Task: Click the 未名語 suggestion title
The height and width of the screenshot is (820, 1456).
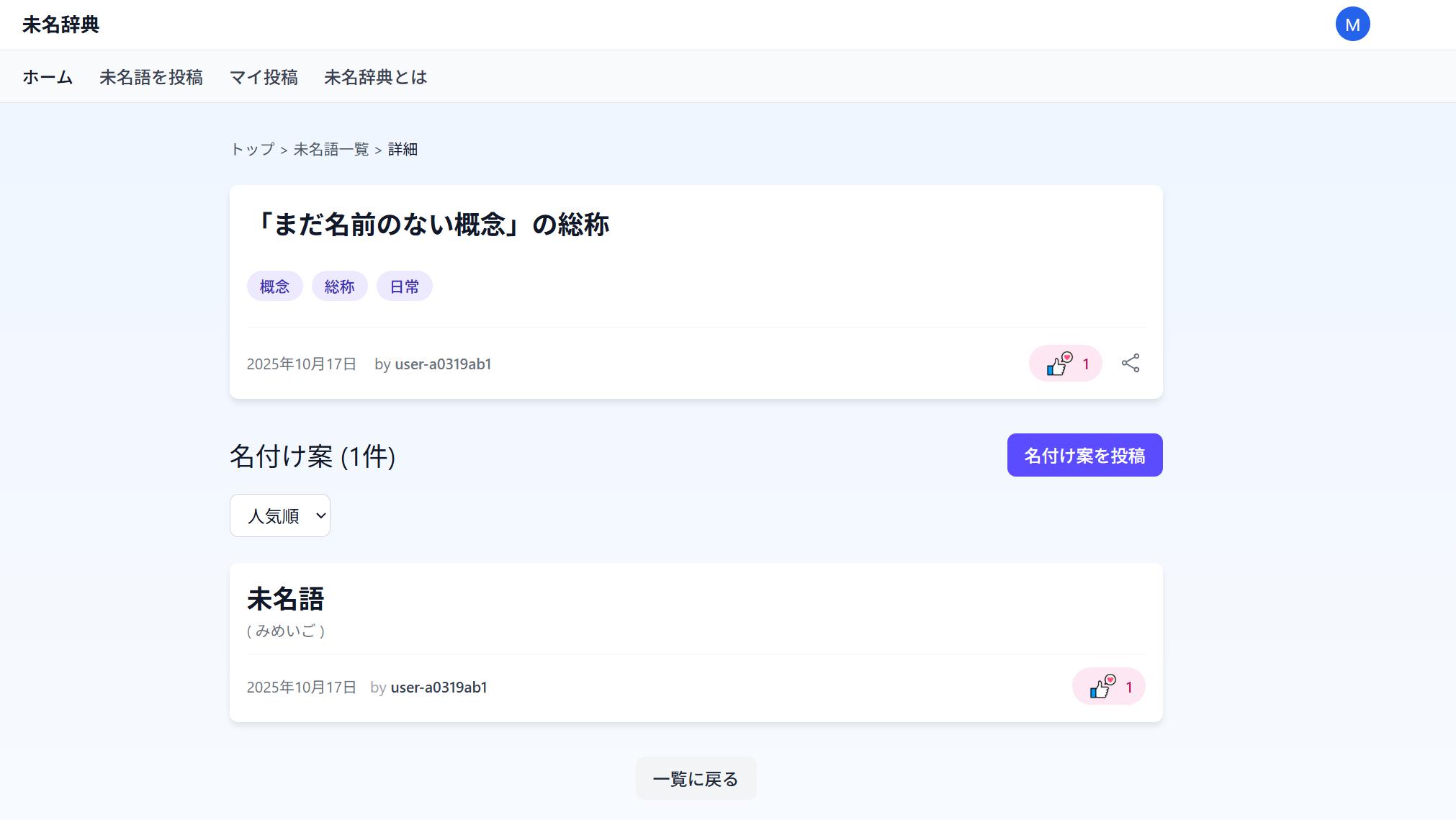Action: 286,599
